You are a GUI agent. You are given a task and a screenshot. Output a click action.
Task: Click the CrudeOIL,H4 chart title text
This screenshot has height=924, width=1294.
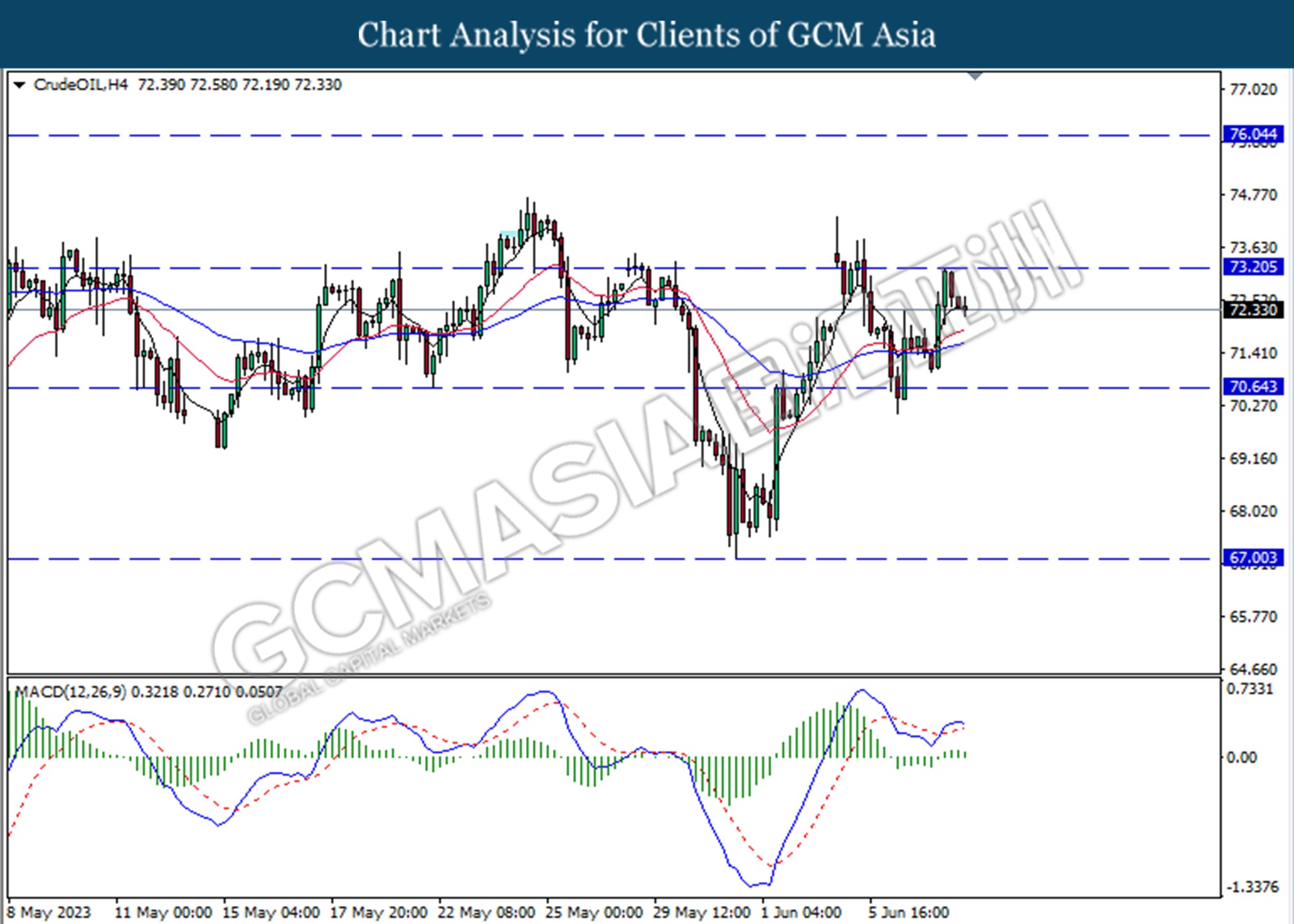81,85
